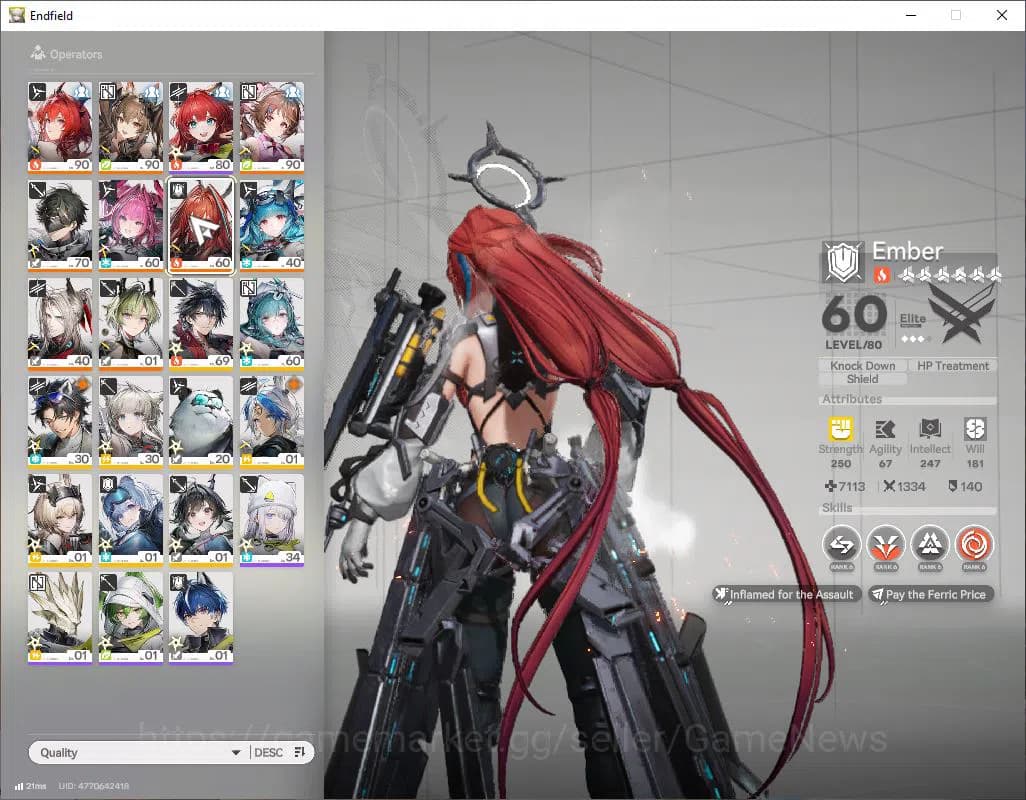Toggle the DESC sort order
This screenshot has width=1026, height=800.
(268, 752)
